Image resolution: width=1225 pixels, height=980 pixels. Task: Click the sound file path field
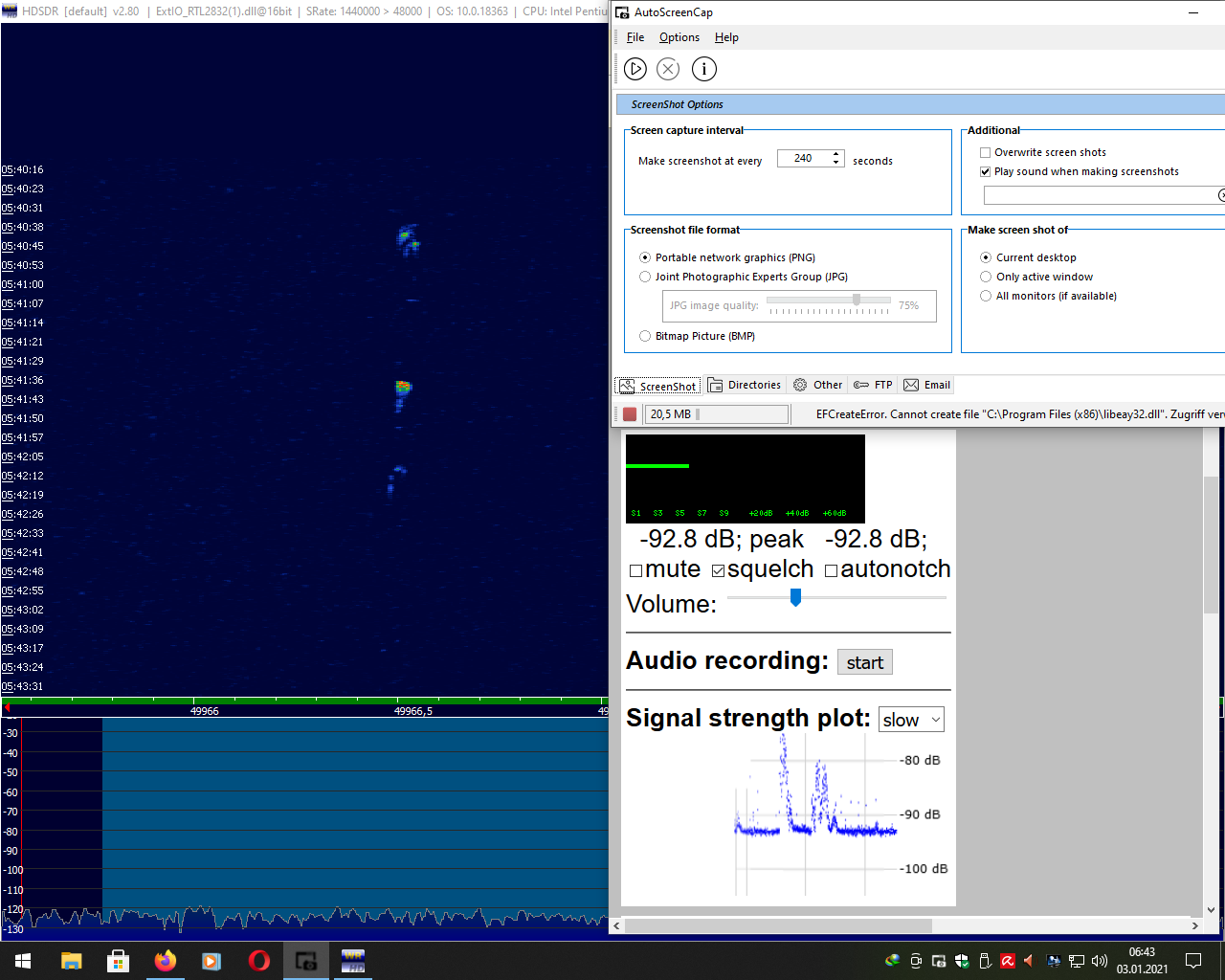tap(1101, 195)
